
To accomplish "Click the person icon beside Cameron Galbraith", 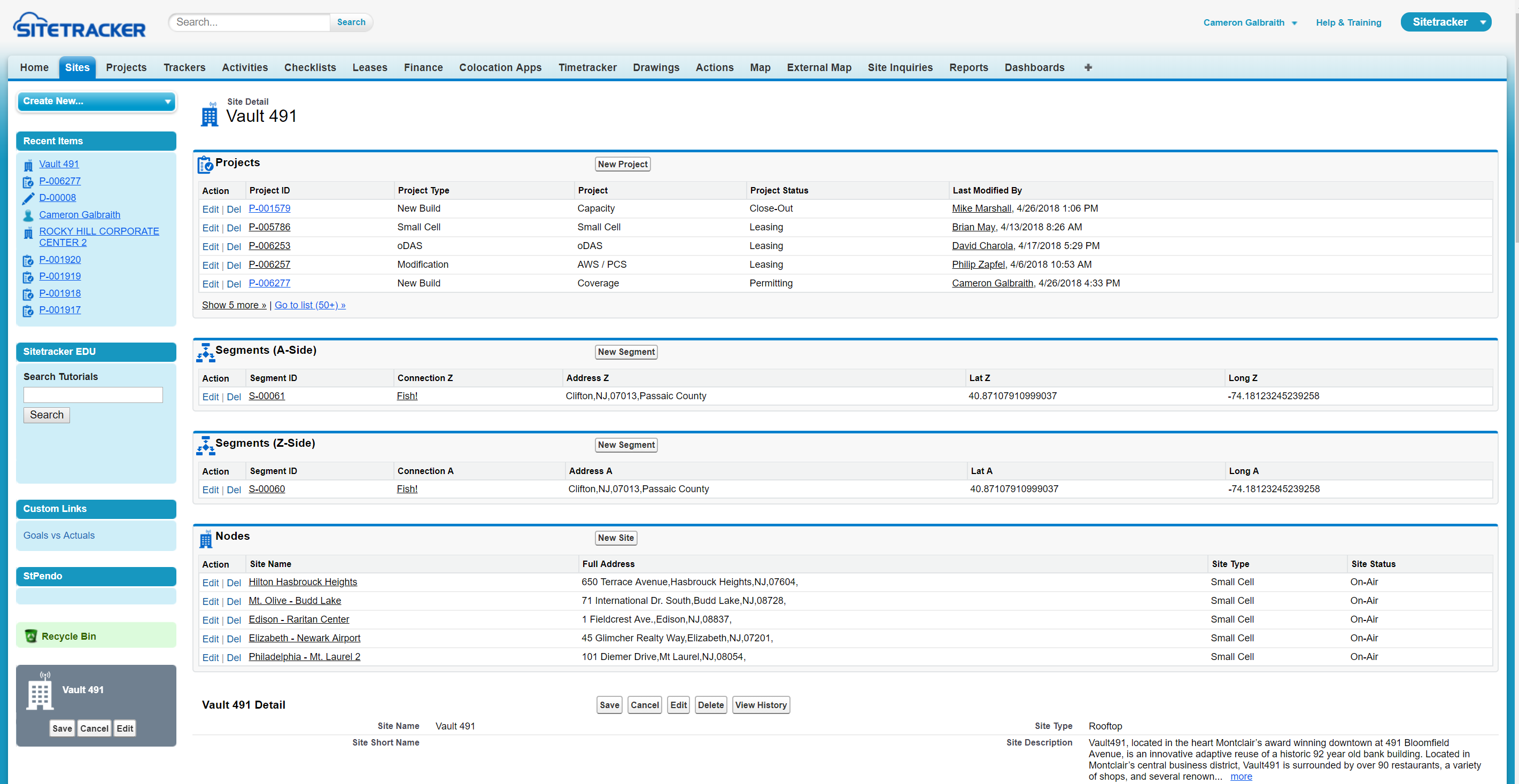I will pos(28,215).
